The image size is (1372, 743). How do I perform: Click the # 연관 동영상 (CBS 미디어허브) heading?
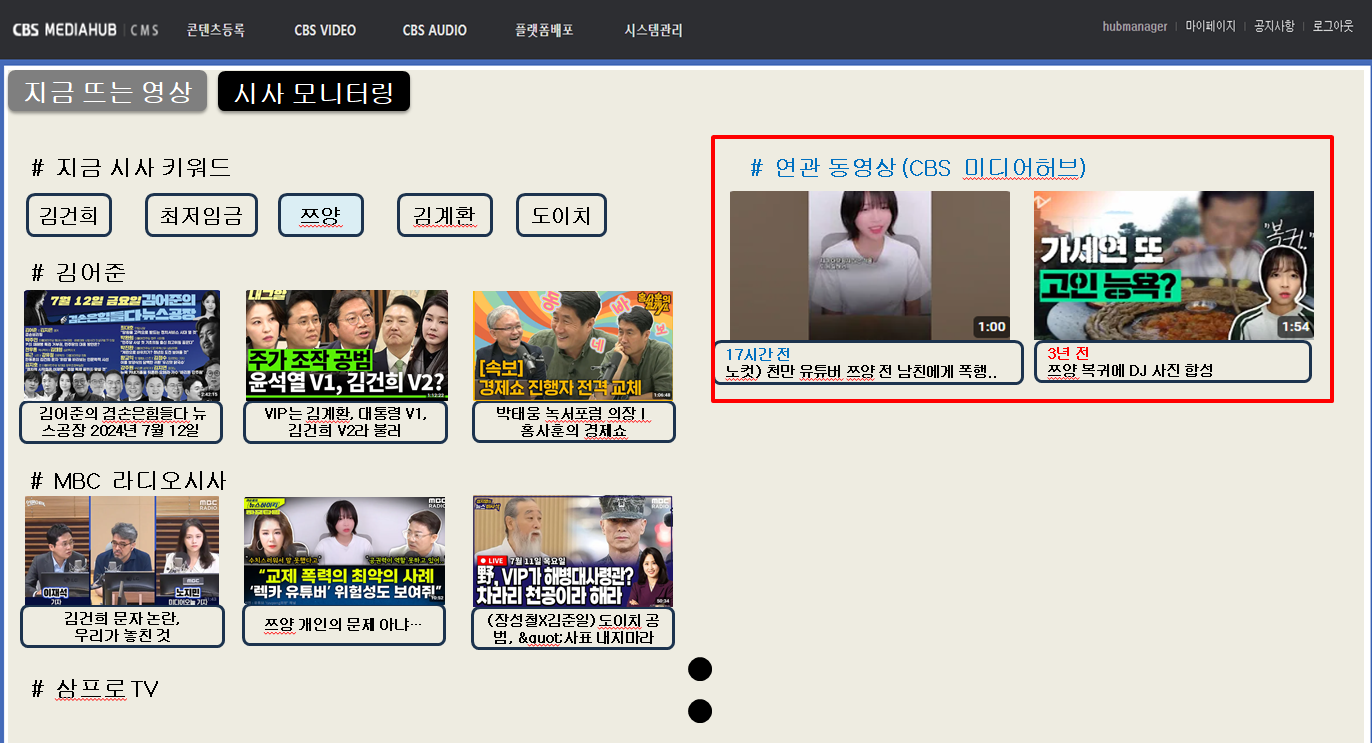918,168
